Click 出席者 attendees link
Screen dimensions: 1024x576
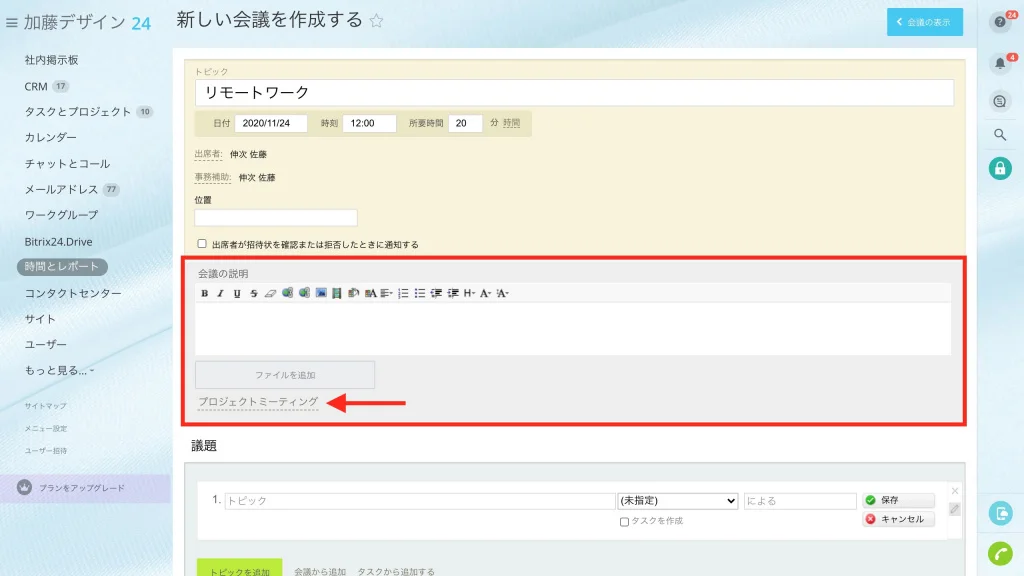click(x=208, y=154)
